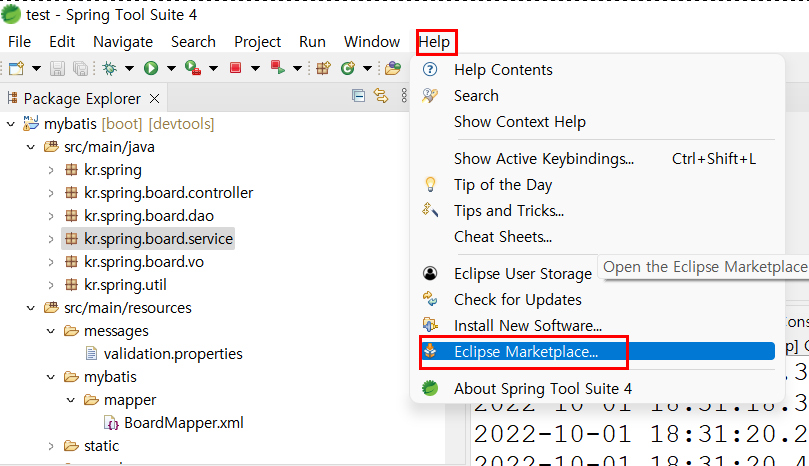The width and height of the screenshot is (809, 466).
Task: Expand the static folder
Action: [x=51, y=446]
